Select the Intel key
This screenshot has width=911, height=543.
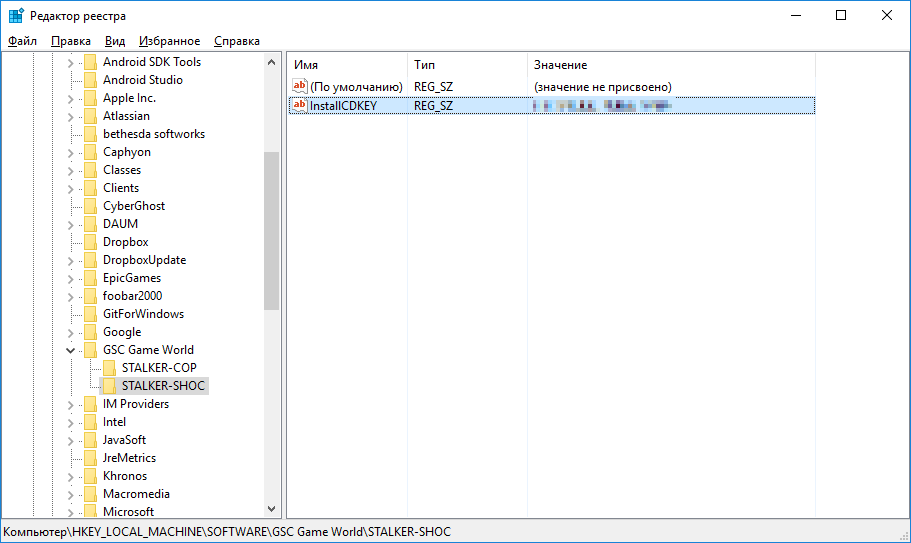coord(114,422)
